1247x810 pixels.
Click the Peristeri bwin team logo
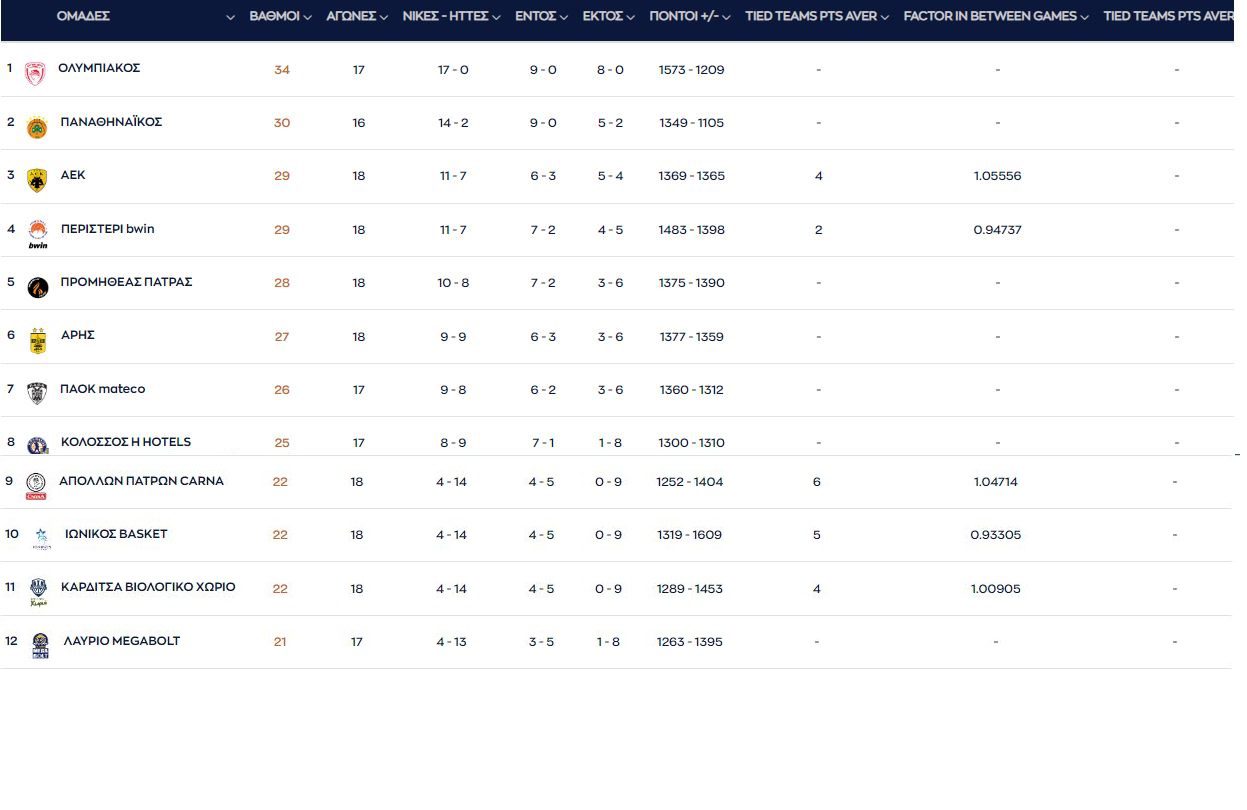(x=37, y=233)
